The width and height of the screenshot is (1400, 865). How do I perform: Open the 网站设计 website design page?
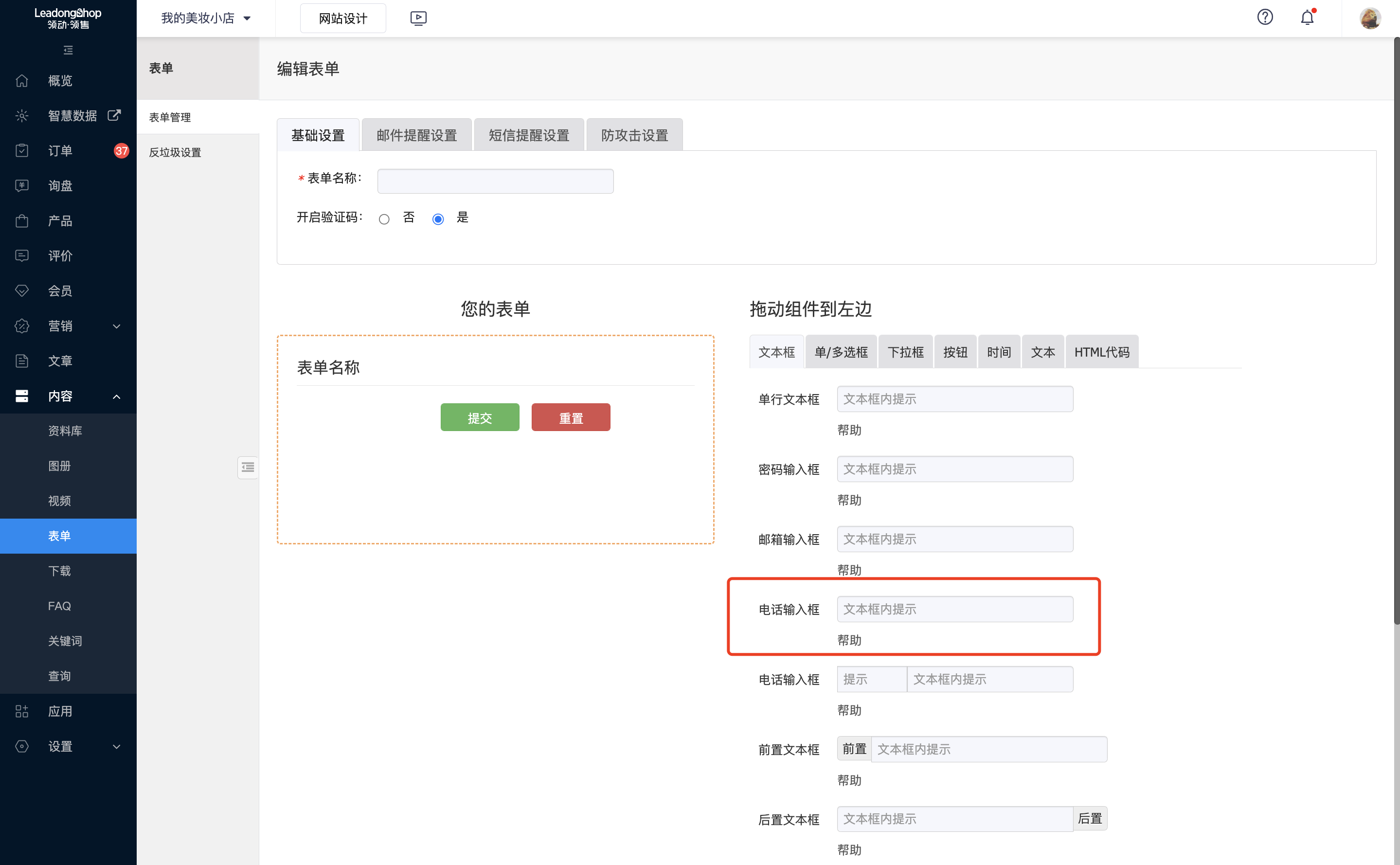(x=342, y=18)
